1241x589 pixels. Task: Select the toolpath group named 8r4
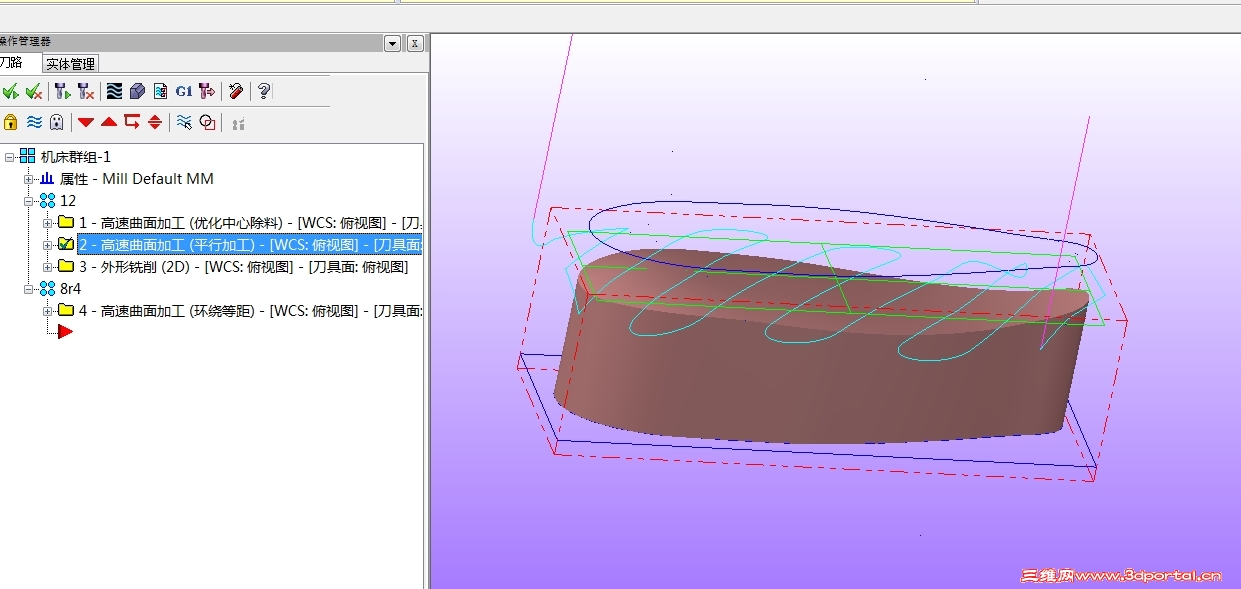point(70,289)
